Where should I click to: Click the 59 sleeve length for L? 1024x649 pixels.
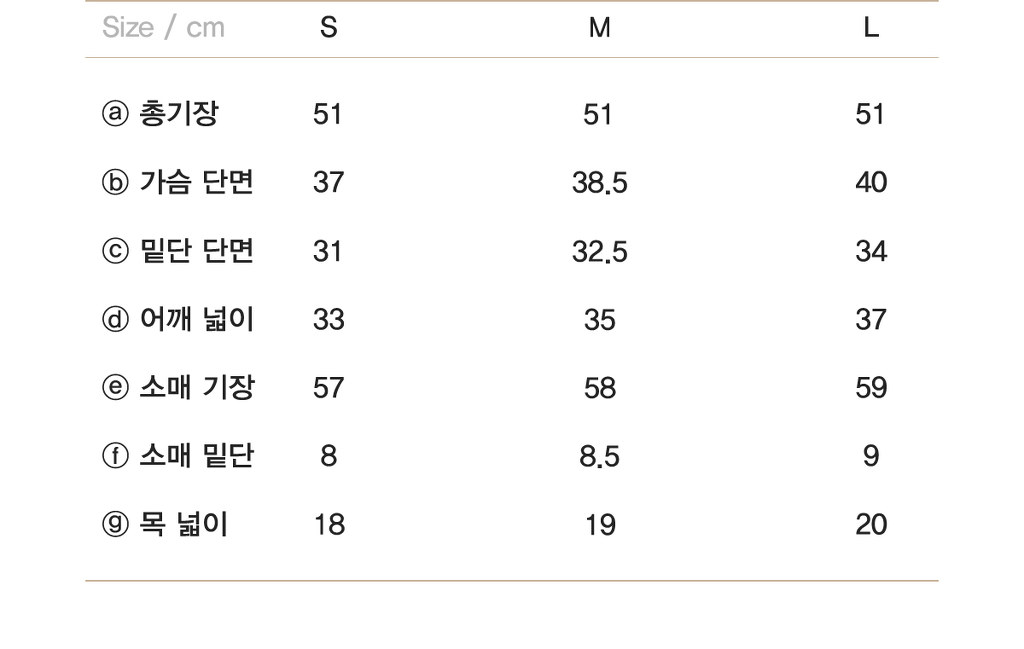(871, 388)
